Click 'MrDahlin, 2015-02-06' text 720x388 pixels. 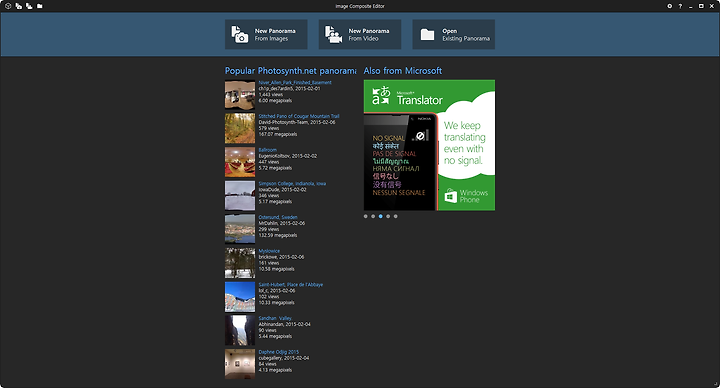point(281,223)
